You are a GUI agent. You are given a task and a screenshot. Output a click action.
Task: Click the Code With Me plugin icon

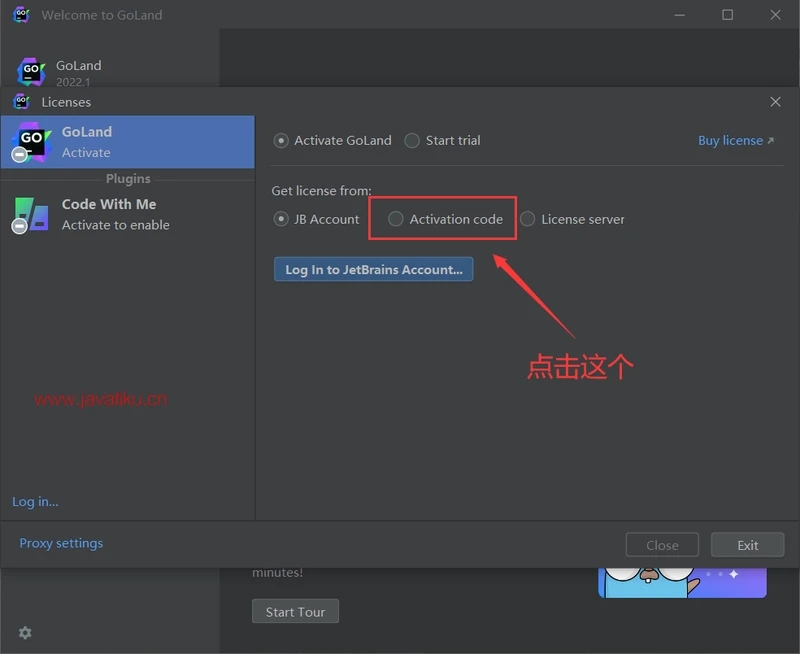pyautogui.click(x=31, y=214)
